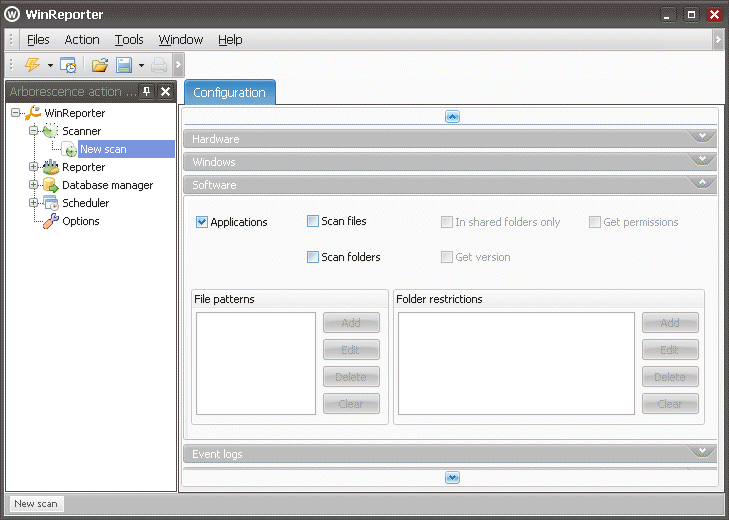This screenshot has height=520, width=729.
Task: Click the New scan document icon
Action: click(x=69, y=149)
